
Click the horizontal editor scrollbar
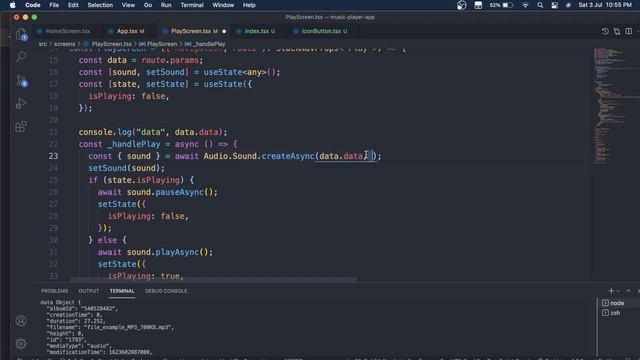[213, 280]
